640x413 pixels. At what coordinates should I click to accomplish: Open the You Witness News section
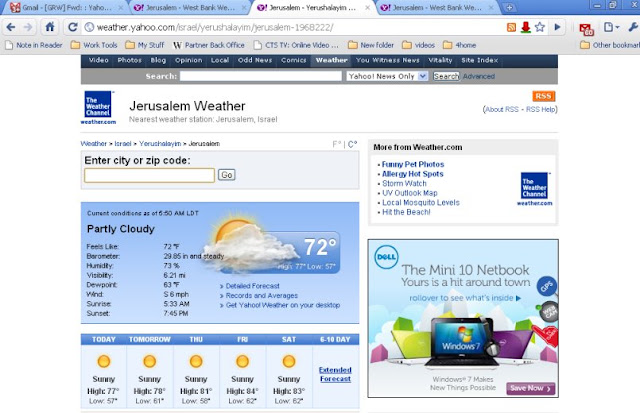click(387, 60)
